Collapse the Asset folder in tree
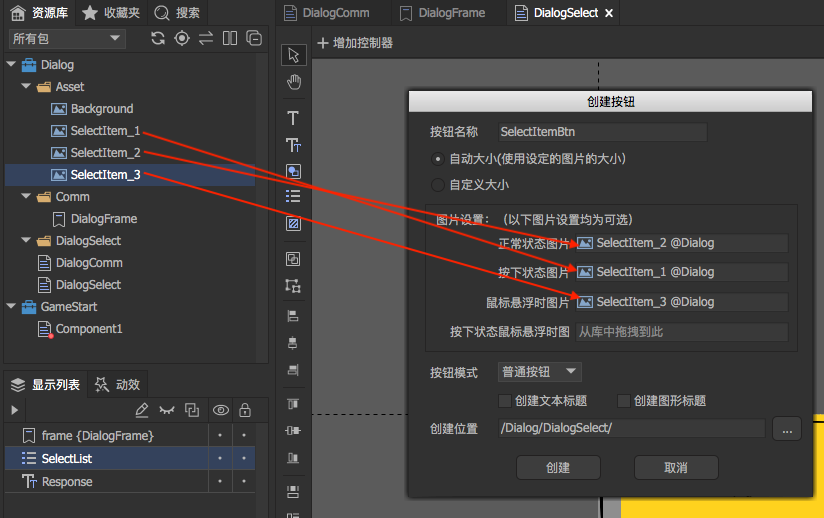Screen dimensions: 824x518 pyautogui.click(x=27, y=87)
